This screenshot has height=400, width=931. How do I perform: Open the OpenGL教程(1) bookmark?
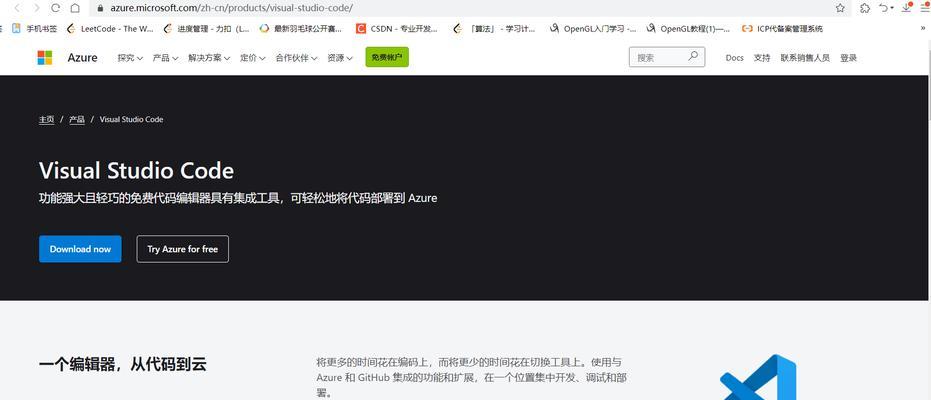(689, 28)
